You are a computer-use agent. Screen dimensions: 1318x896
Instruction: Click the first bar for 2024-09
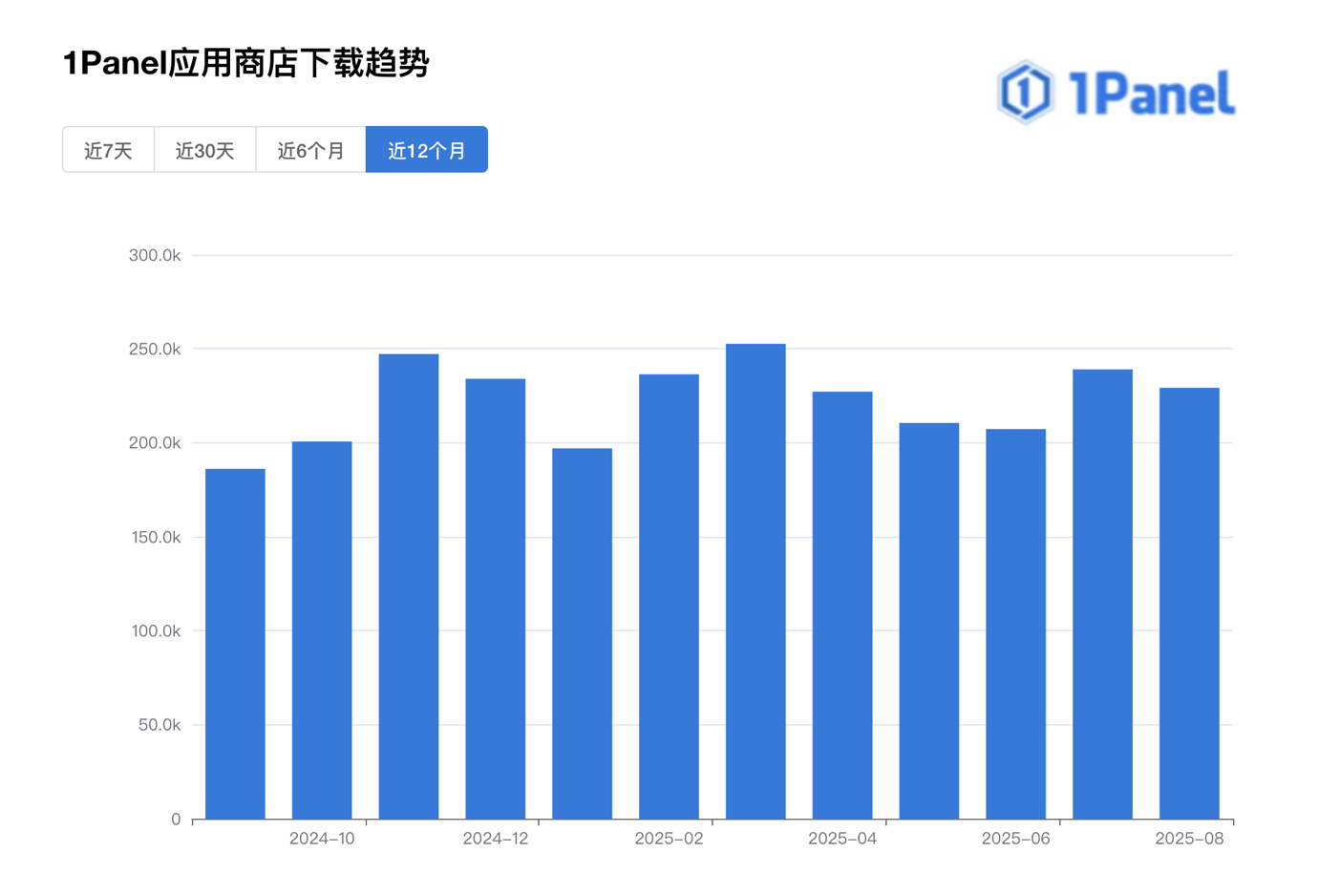235,644
